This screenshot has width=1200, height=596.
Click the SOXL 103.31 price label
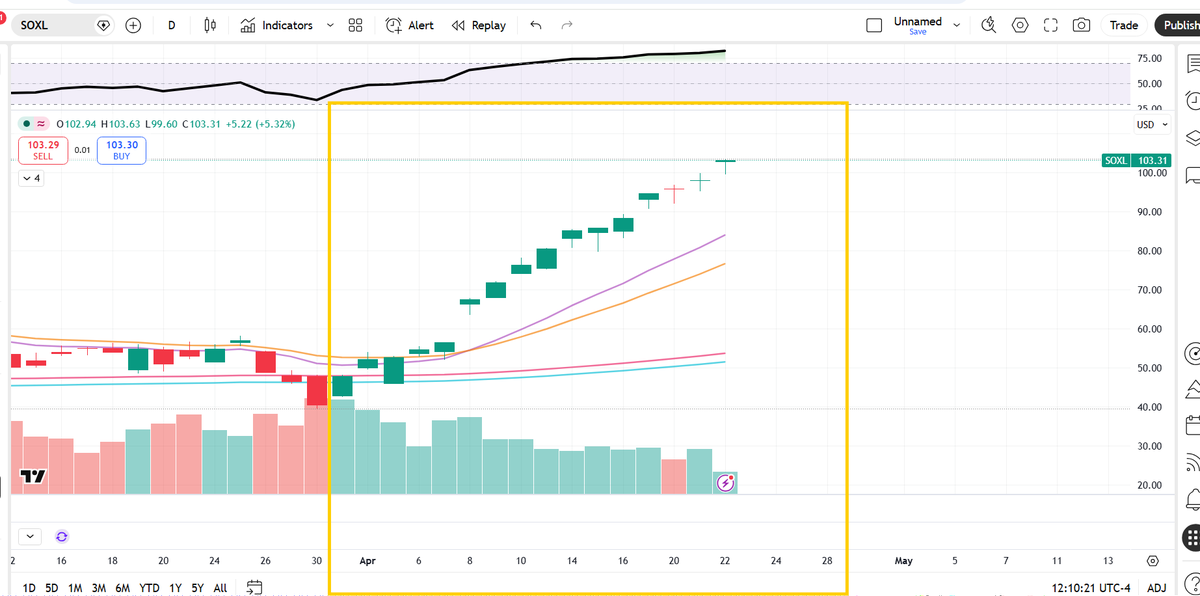[1135, 160]
